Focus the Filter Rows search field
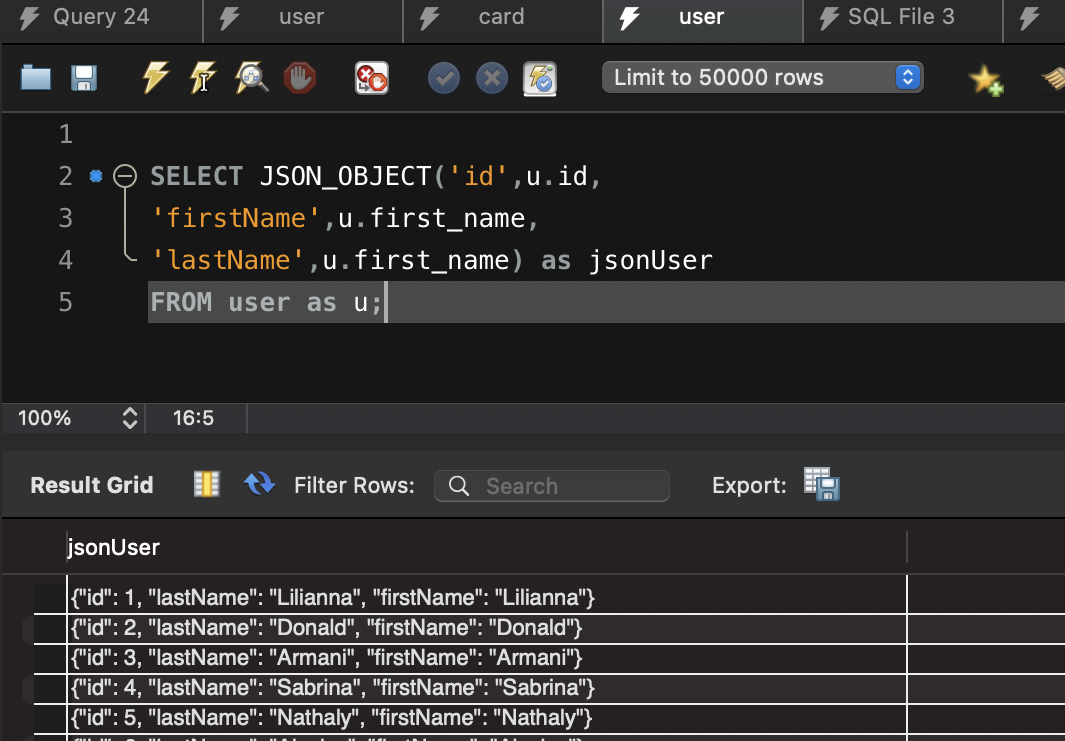Screen dimensions: 1065x741 coord(552,486)
